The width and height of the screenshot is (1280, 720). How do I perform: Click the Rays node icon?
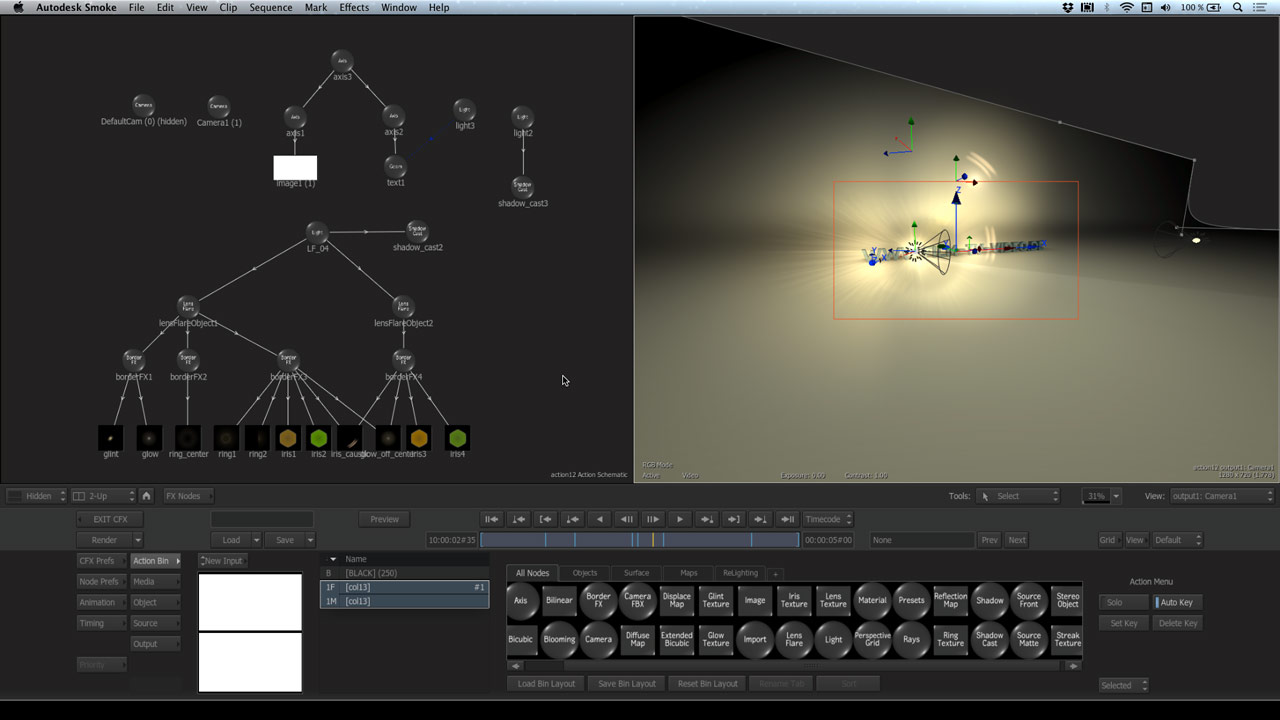tap(911, 639)
